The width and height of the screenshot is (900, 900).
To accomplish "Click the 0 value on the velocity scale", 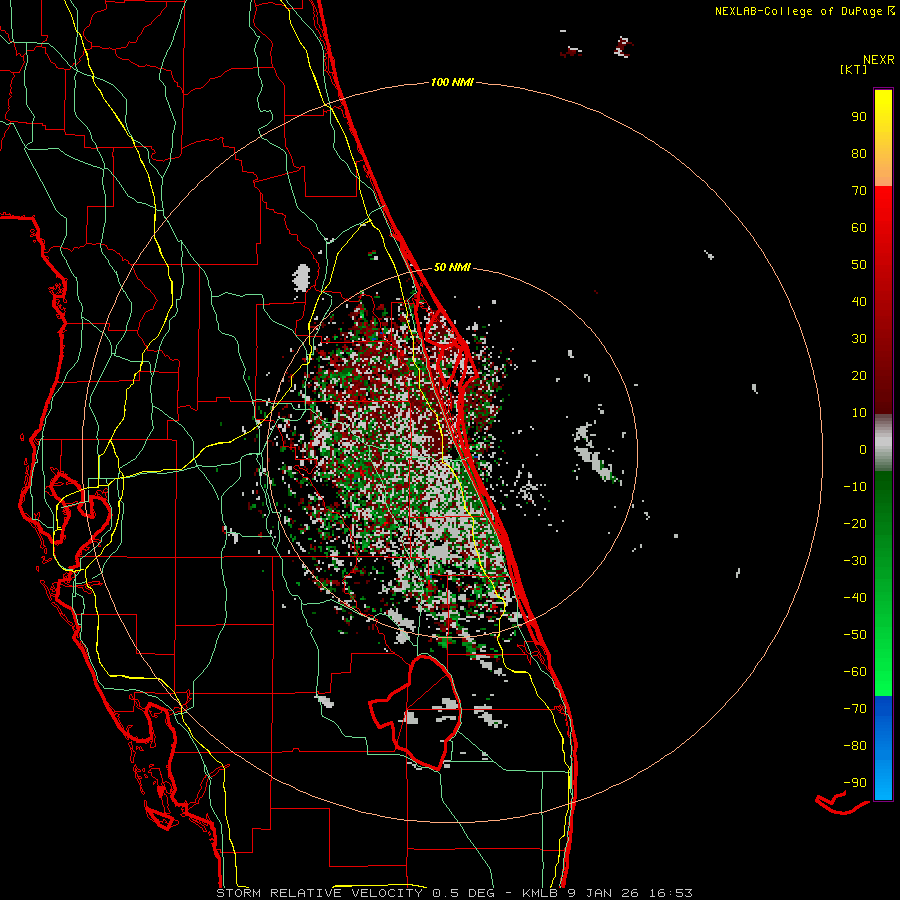I will pyautogui.click(x=863, y=450).
